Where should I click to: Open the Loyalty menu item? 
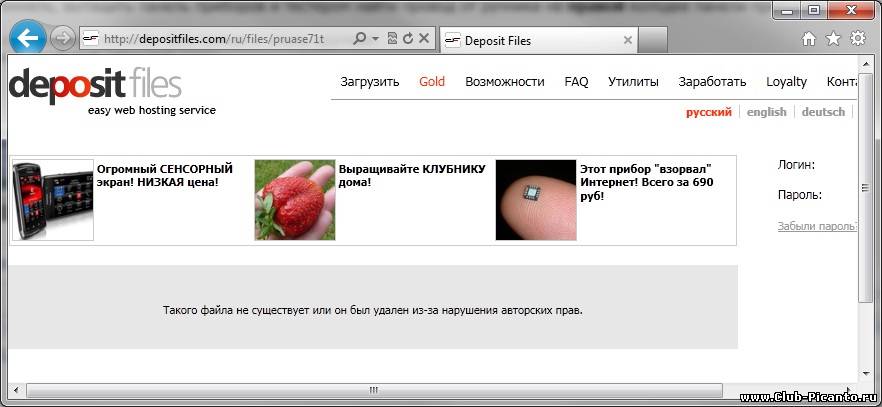coord(786,82)
